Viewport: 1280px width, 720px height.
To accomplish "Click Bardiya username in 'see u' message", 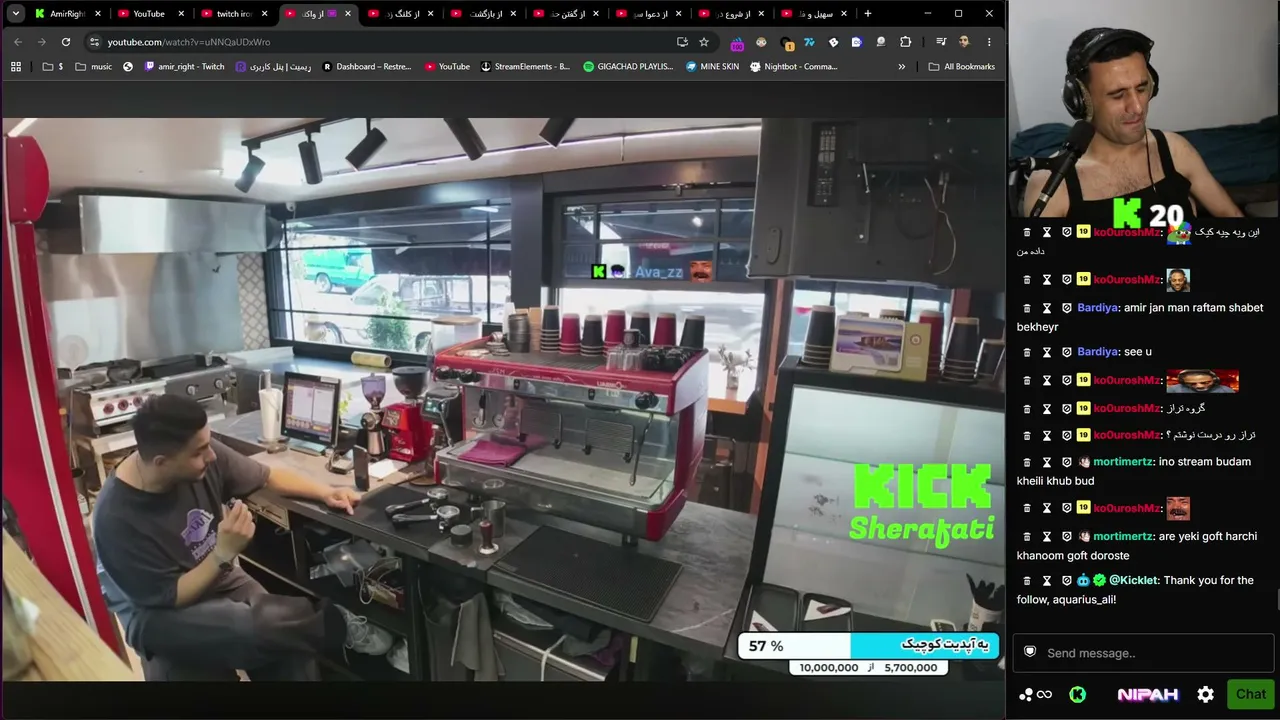I will pyautogui.click(x=1097, y=352).
